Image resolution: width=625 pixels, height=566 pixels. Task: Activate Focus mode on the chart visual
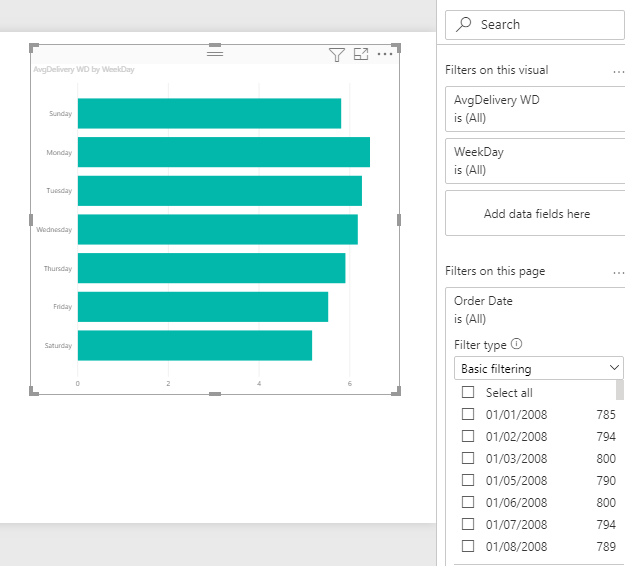pos(361,54)
